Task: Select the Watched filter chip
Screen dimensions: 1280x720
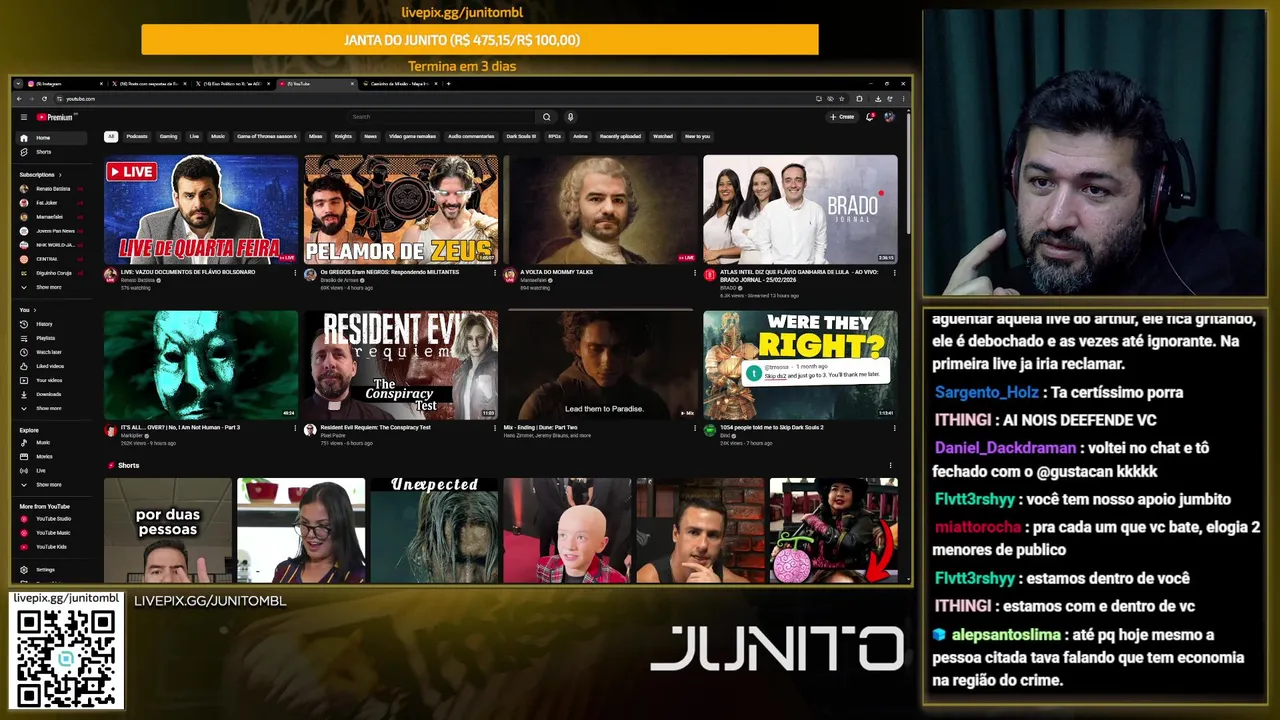Action: [663, 136]
